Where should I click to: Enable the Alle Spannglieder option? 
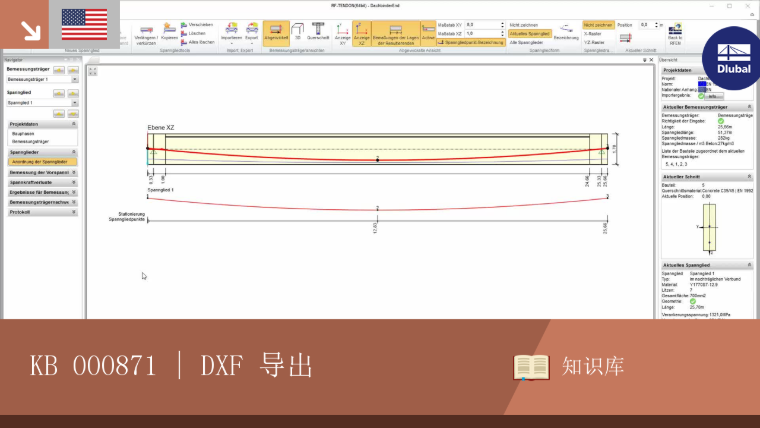pyautogui.click(x=526, y=43)
